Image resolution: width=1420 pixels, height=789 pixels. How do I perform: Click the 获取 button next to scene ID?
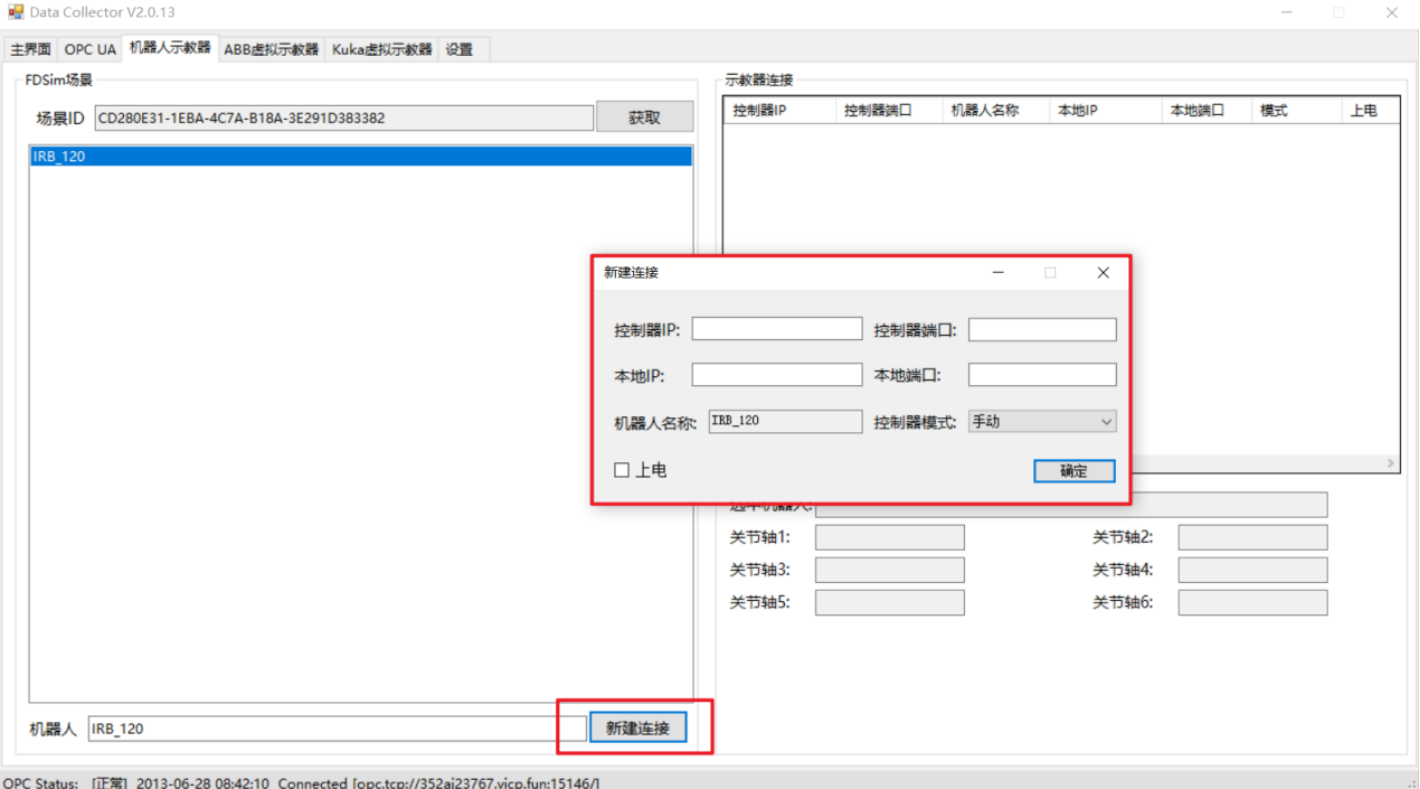[644, 117]
